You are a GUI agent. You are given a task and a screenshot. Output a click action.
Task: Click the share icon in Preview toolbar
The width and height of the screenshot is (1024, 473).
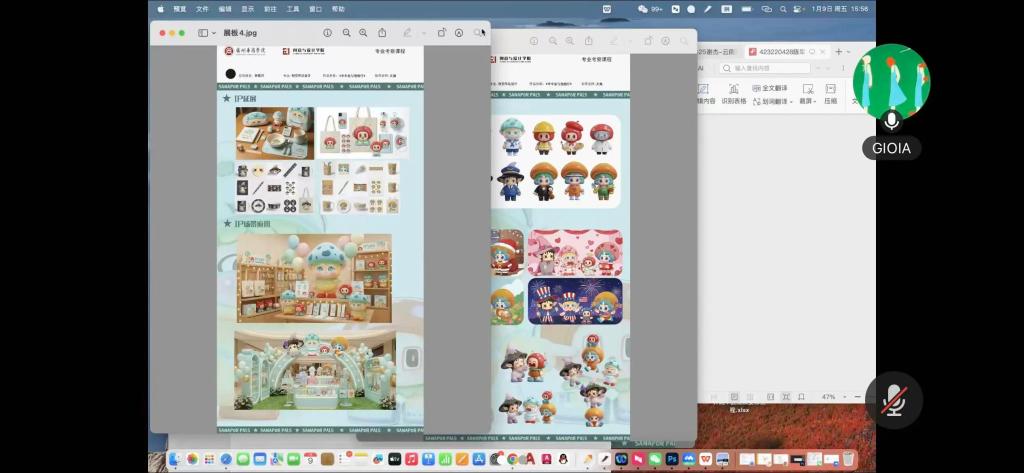(382, 33)
